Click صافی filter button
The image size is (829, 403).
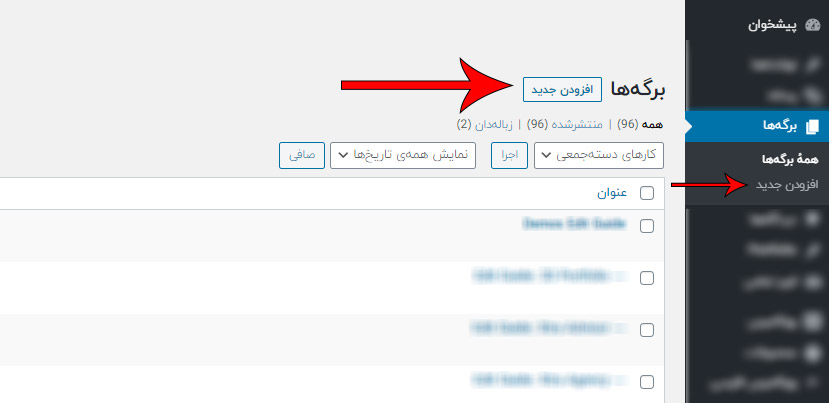coord(302,155)
